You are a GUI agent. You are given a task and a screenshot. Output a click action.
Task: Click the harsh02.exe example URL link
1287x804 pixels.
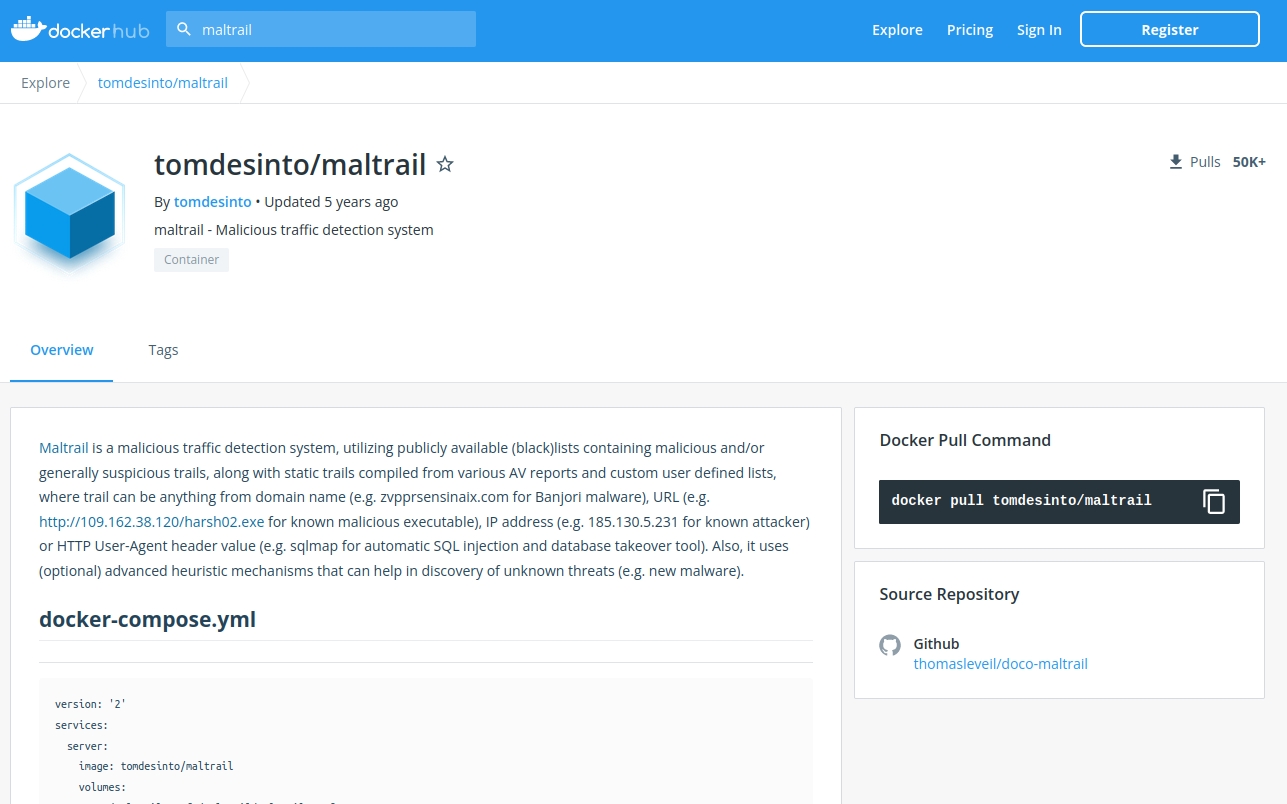[152, 522]
